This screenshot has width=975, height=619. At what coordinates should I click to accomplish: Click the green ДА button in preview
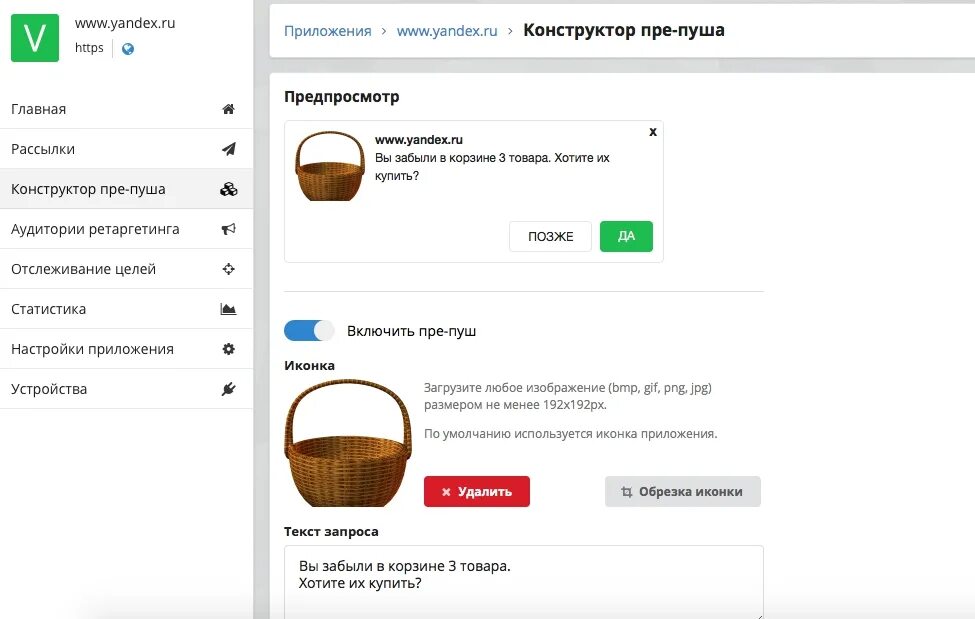click(x=626, y=236)
